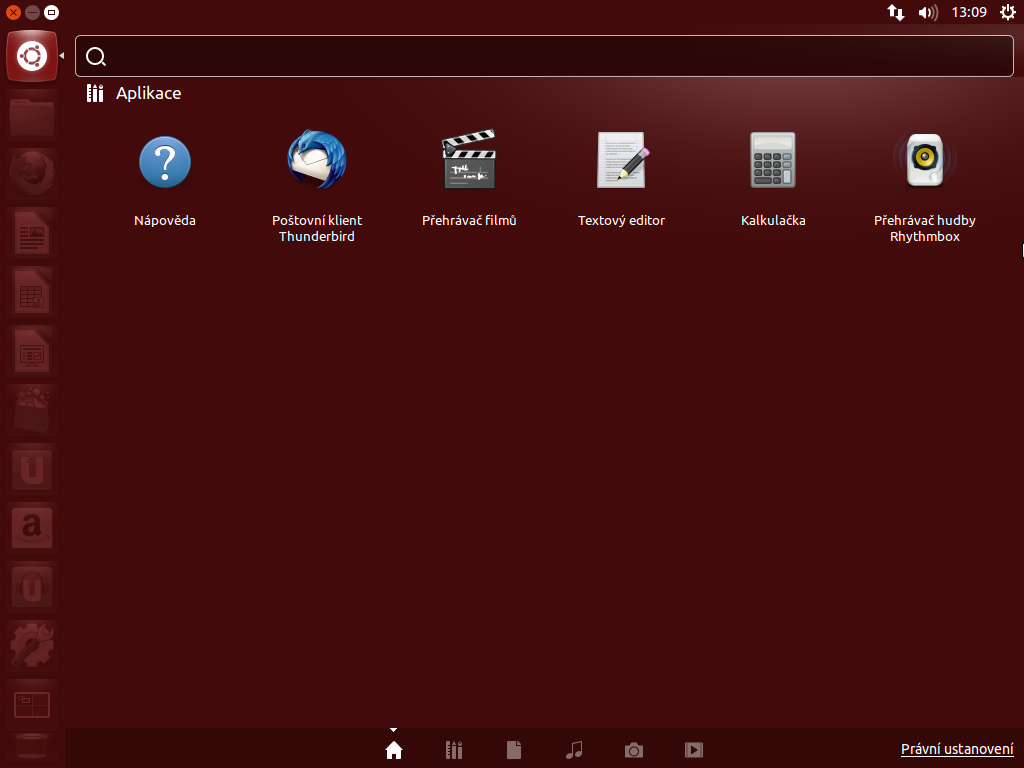The image size is (1024, 768).
Task: Launch the Textový editor application
Action: pyautogui.click(x=622, y=160)
